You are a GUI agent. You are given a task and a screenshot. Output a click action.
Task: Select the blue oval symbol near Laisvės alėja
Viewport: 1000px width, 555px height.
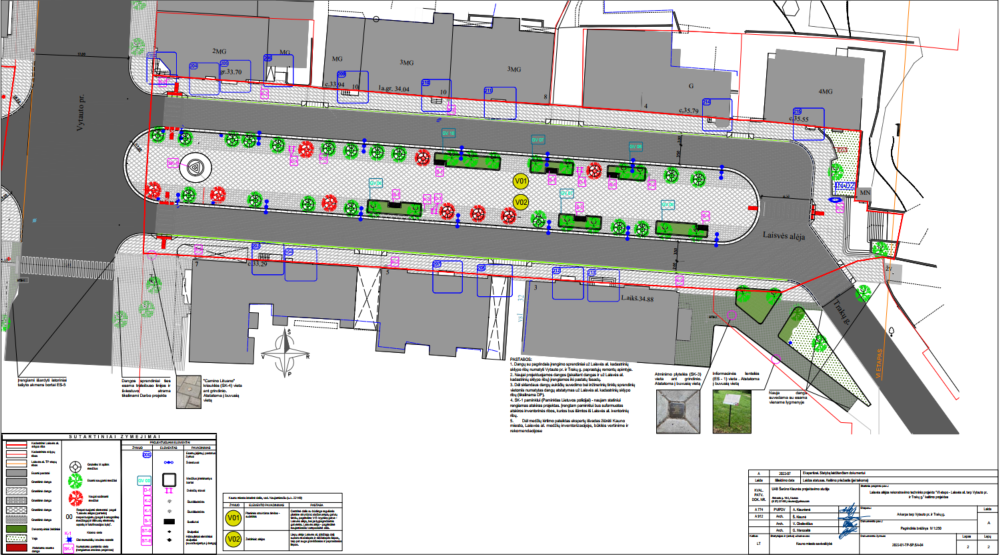[x=834, y=200]
